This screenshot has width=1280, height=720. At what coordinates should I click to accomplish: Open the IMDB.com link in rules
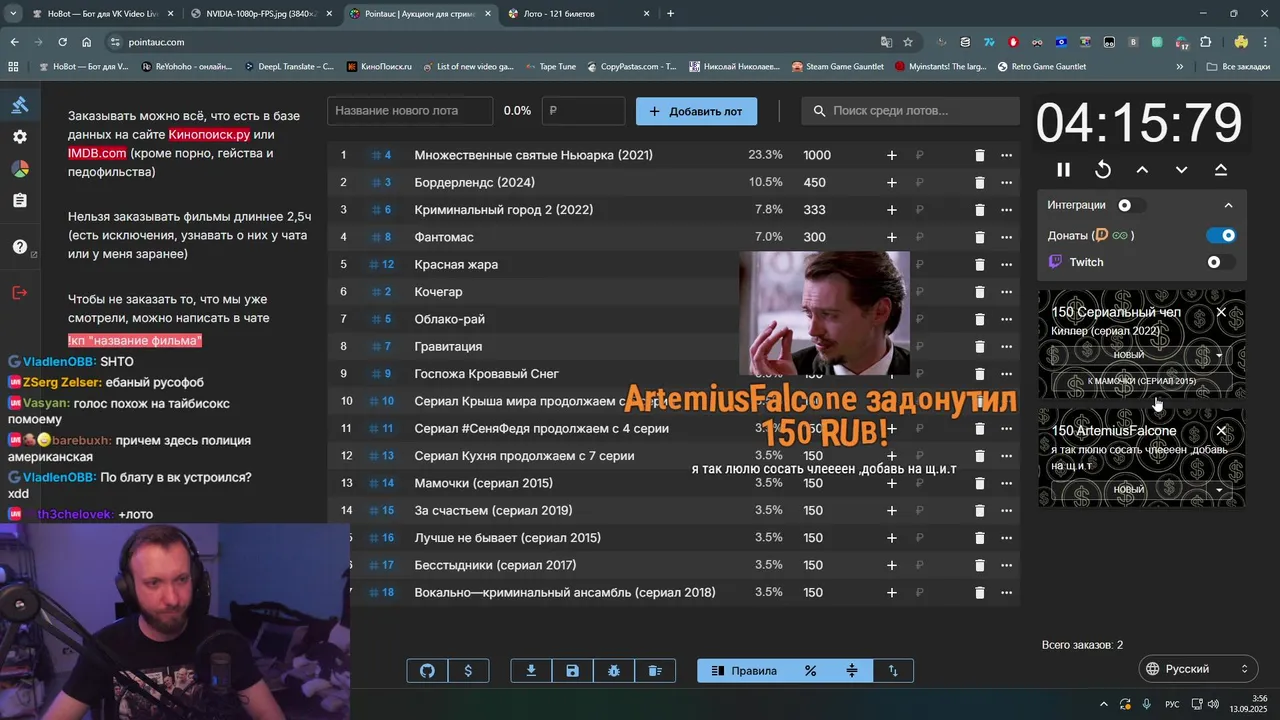[x=97, y=154]
